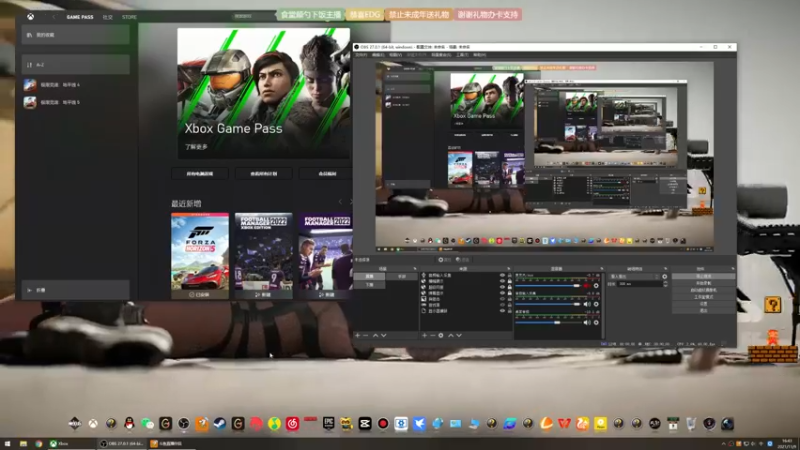The height and width of the screenshot is (450, 800).
Task: Show hidden system tray icons chevron
Action: tap(723, 444)
